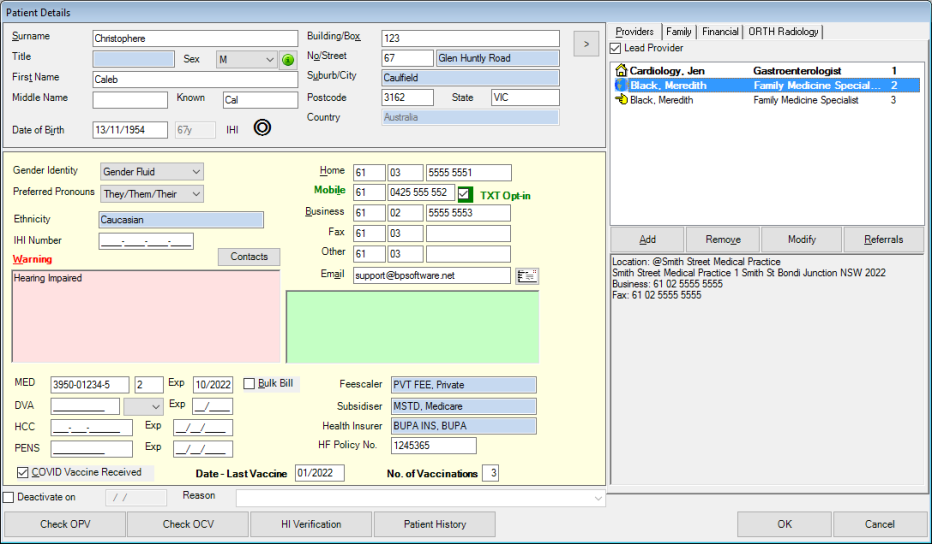Click the Business phone number field
This screenshot has height=544, width=932.
click(468, 213)
